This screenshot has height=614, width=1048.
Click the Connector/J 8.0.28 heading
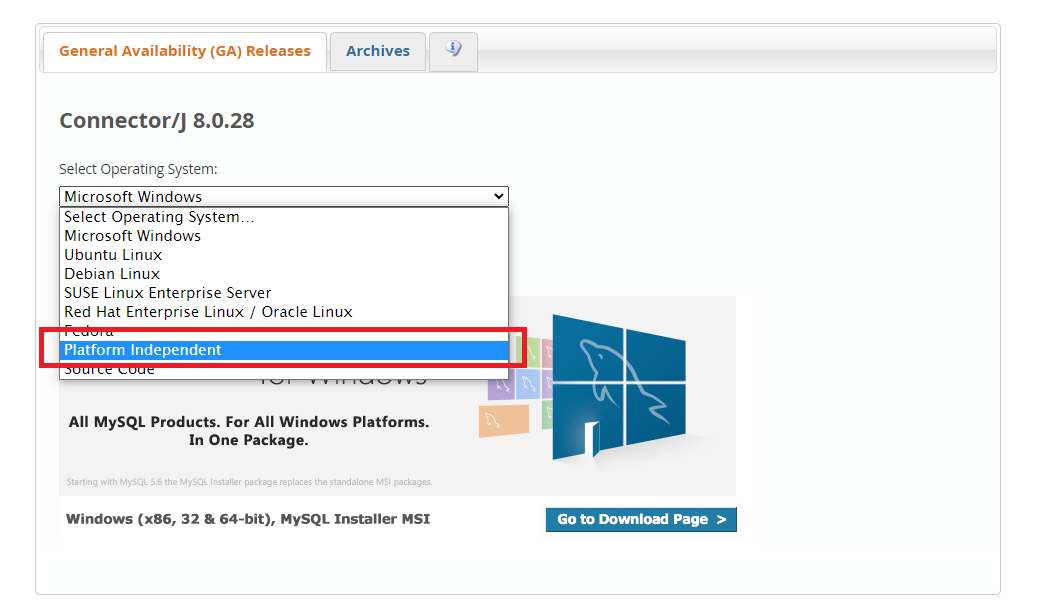[x=157, y=121]
